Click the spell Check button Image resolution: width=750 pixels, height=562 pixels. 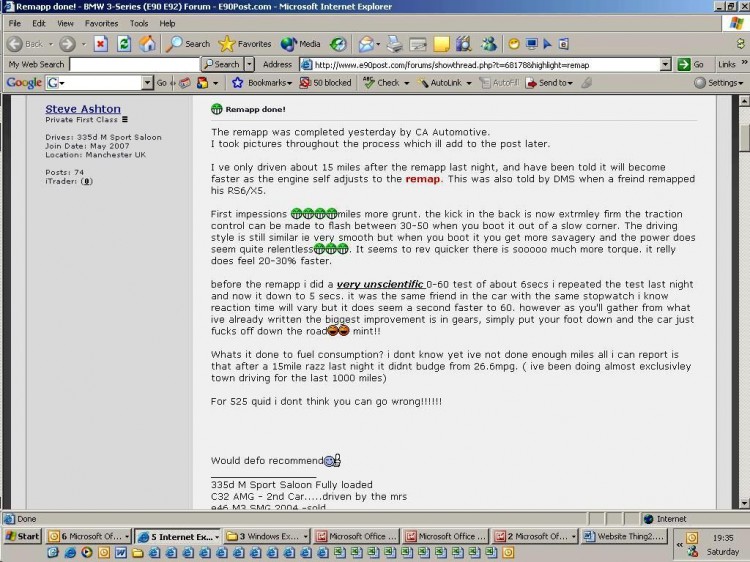tap(381, 83)
